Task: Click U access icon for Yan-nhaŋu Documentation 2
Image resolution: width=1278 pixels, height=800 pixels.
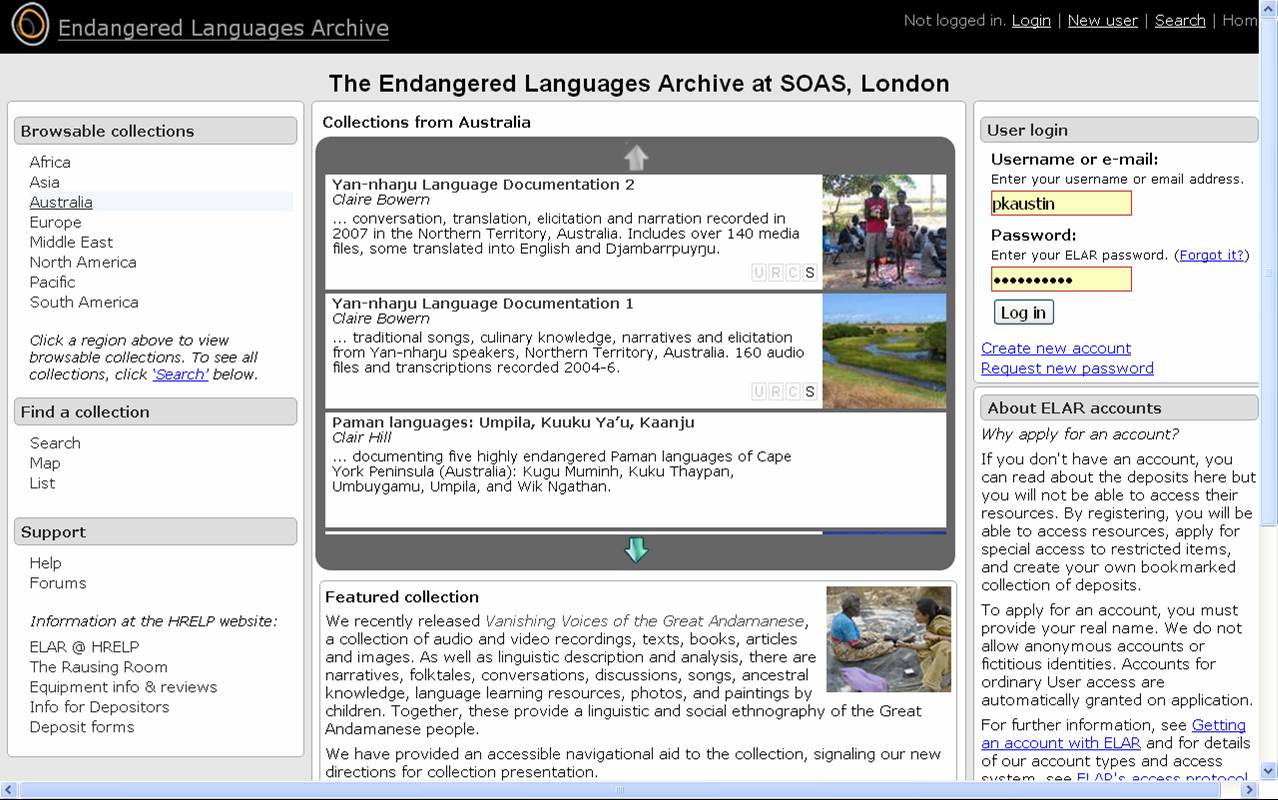Action: pyautogui.click(x=759, y=273)
